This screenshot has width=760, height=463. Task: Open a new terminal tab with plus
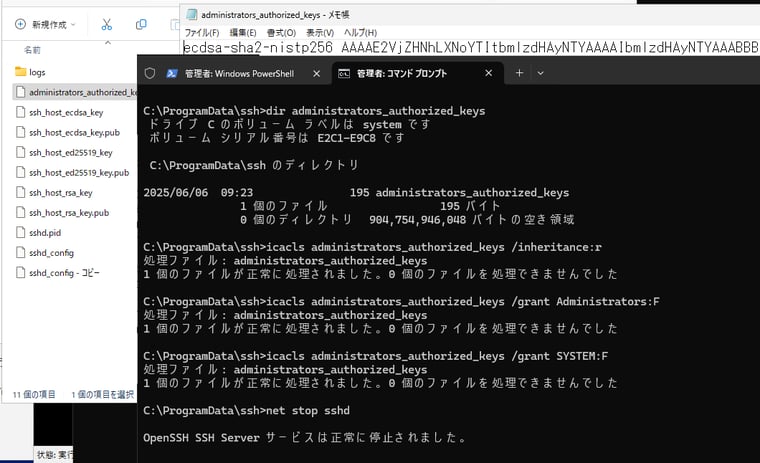(519, 73)
